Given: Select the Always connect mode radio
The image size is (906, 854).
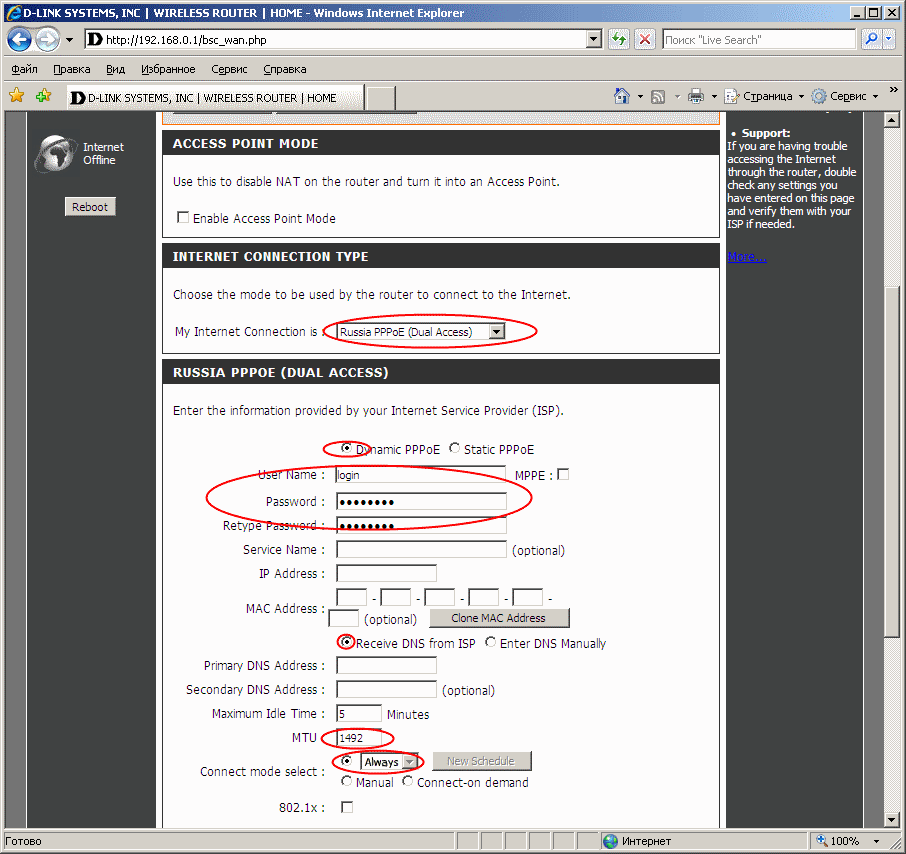Looking at the screenshot, I should (346, 761).
